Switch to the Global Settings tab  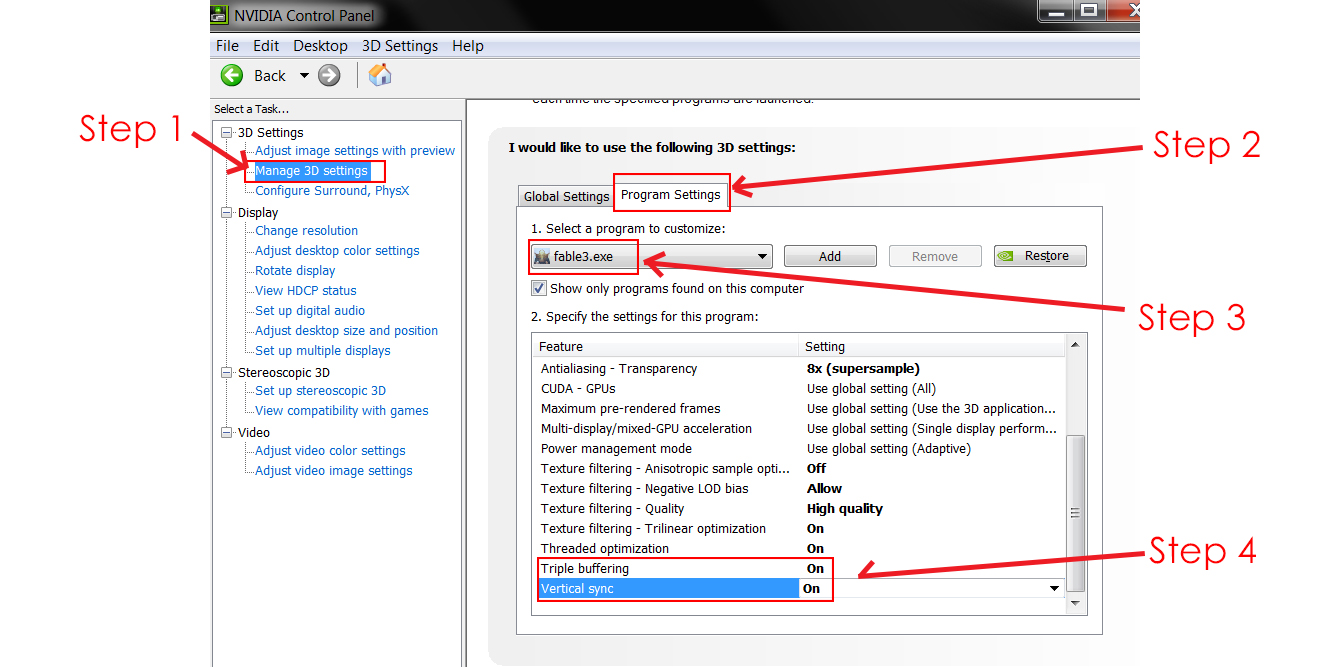pyautogui.click(x=566, y=197)
